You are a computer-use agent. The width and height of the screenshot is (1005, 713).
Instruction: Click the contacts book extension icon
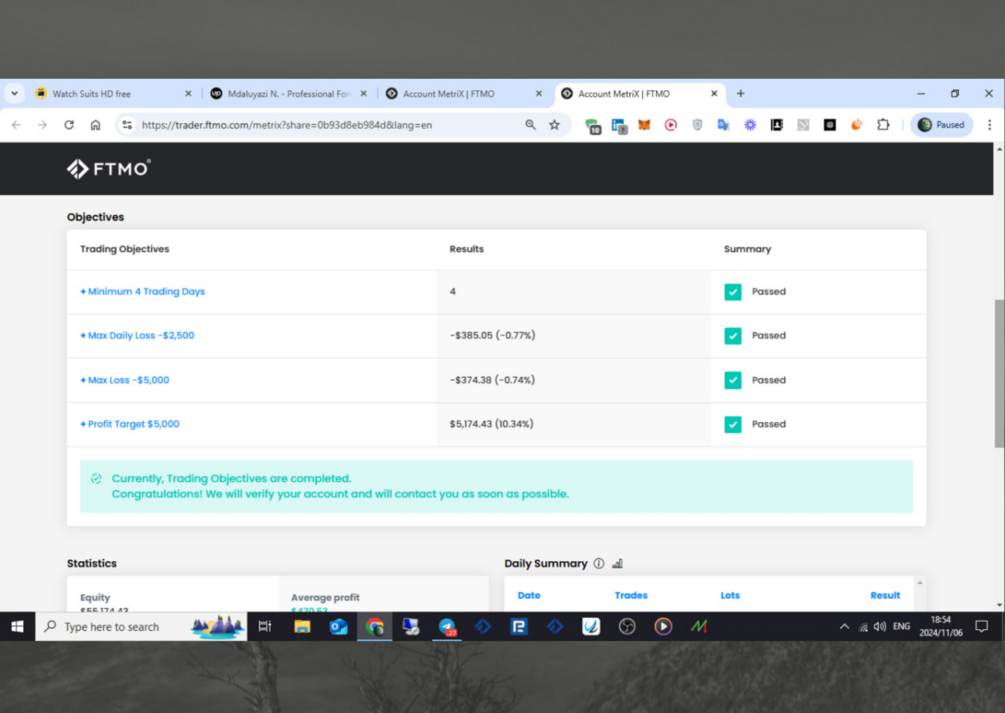pos(777,125)
